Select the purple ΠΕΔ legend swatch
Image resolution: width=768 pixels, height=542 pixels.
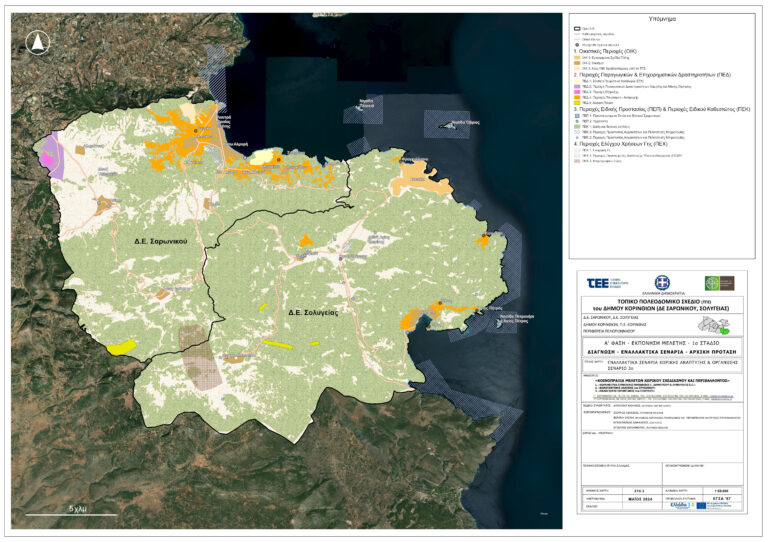coord(577,86)
